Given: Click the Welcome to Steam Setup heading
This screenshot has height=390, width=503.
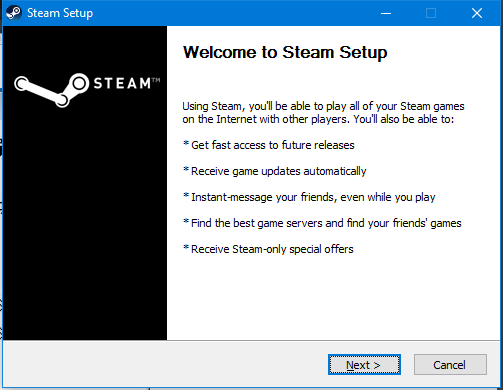Looking at the screenshot, I should click(x=285, y=53).
